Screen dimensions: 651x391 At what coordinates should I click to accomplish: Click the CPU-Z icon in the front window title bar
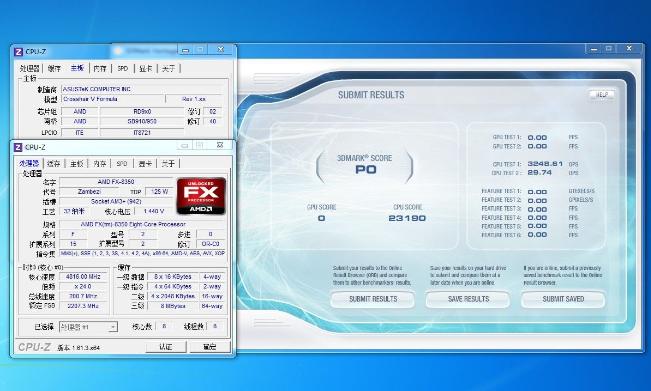[18, 147]
